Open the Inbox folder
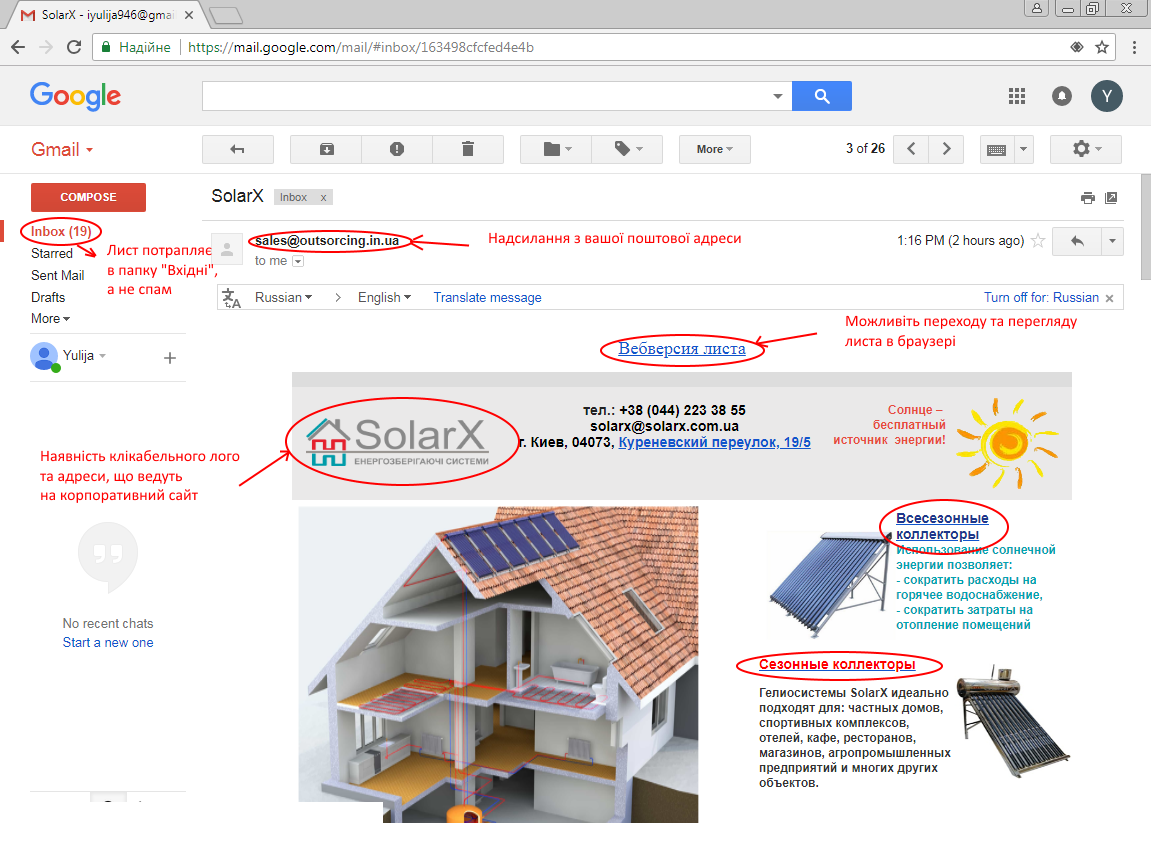Screen dimensions: 1152x864 (61, 231)
